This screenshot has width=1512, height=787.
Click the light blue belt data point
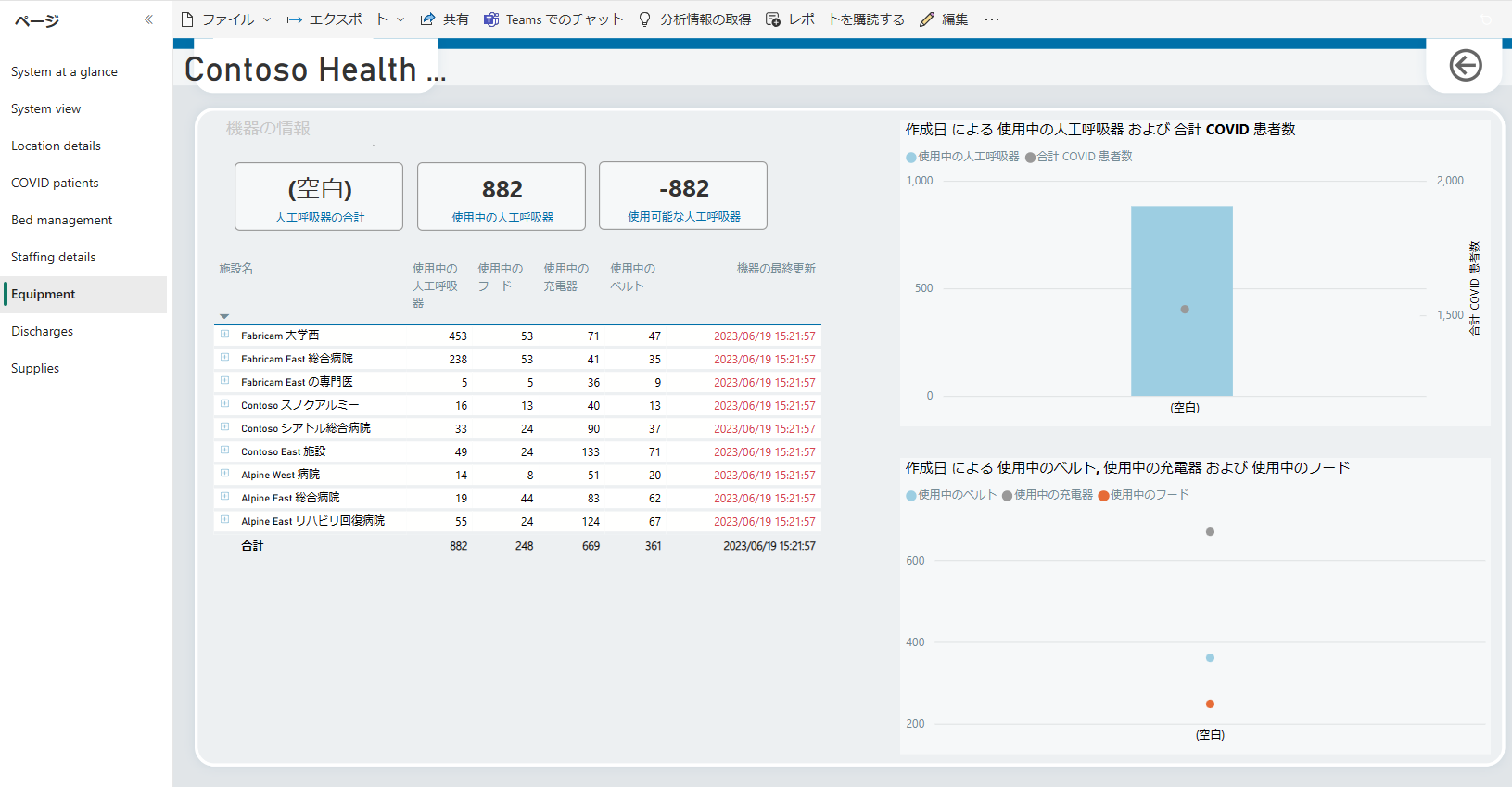point(1210,658)
